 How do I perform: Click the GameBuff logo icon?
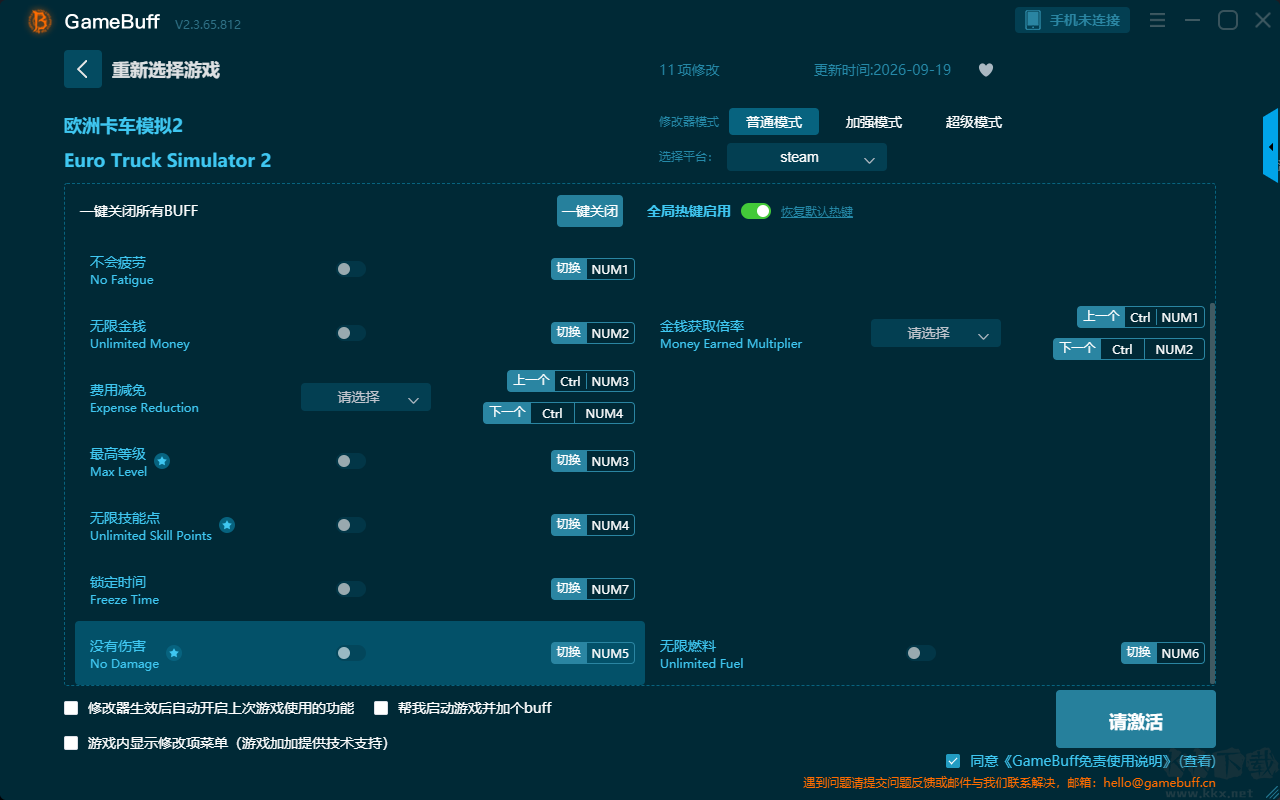[x=39, y=21]
